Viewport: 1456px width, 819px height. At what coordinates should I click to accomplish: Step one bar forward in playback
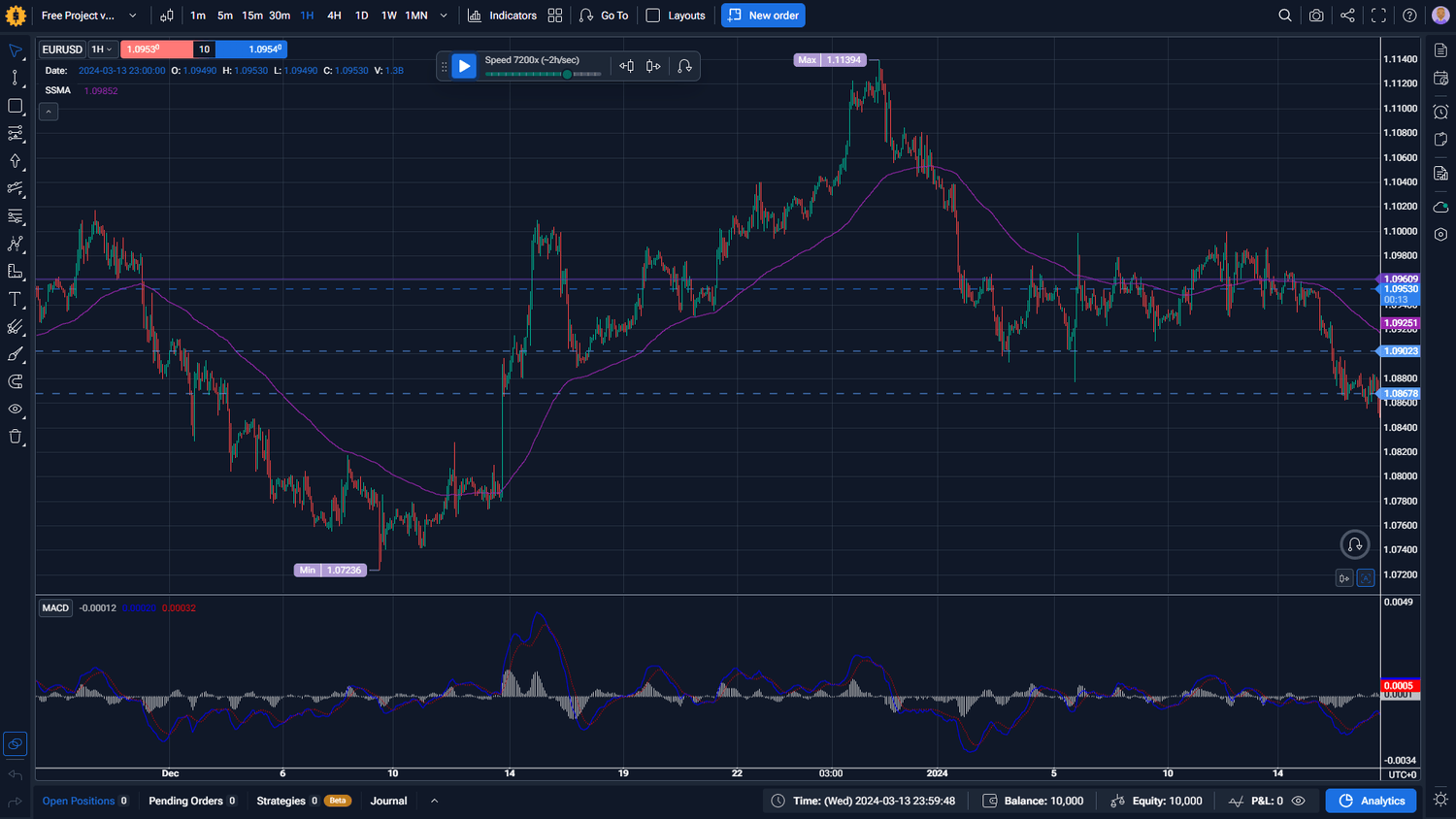653,66
